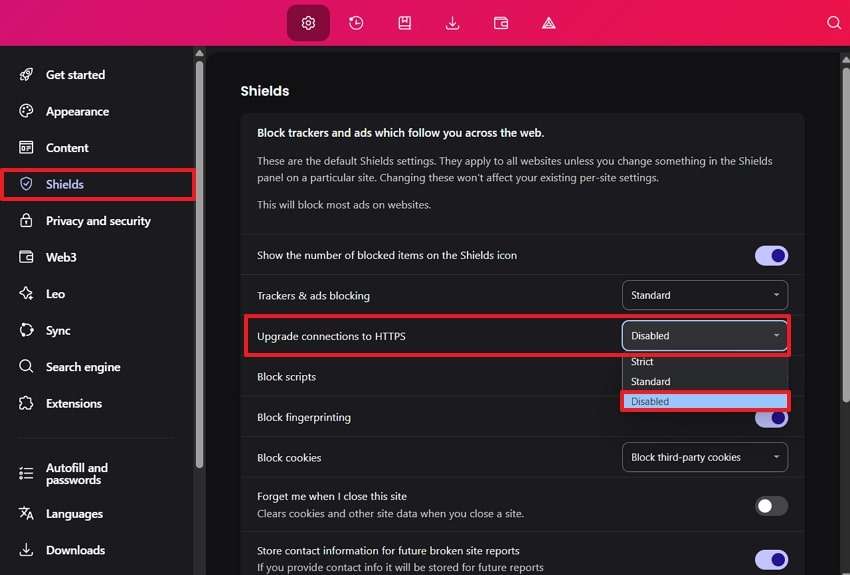Click the Sync circular arrows icon
850x575 pixels.
[x=26, y=330]
